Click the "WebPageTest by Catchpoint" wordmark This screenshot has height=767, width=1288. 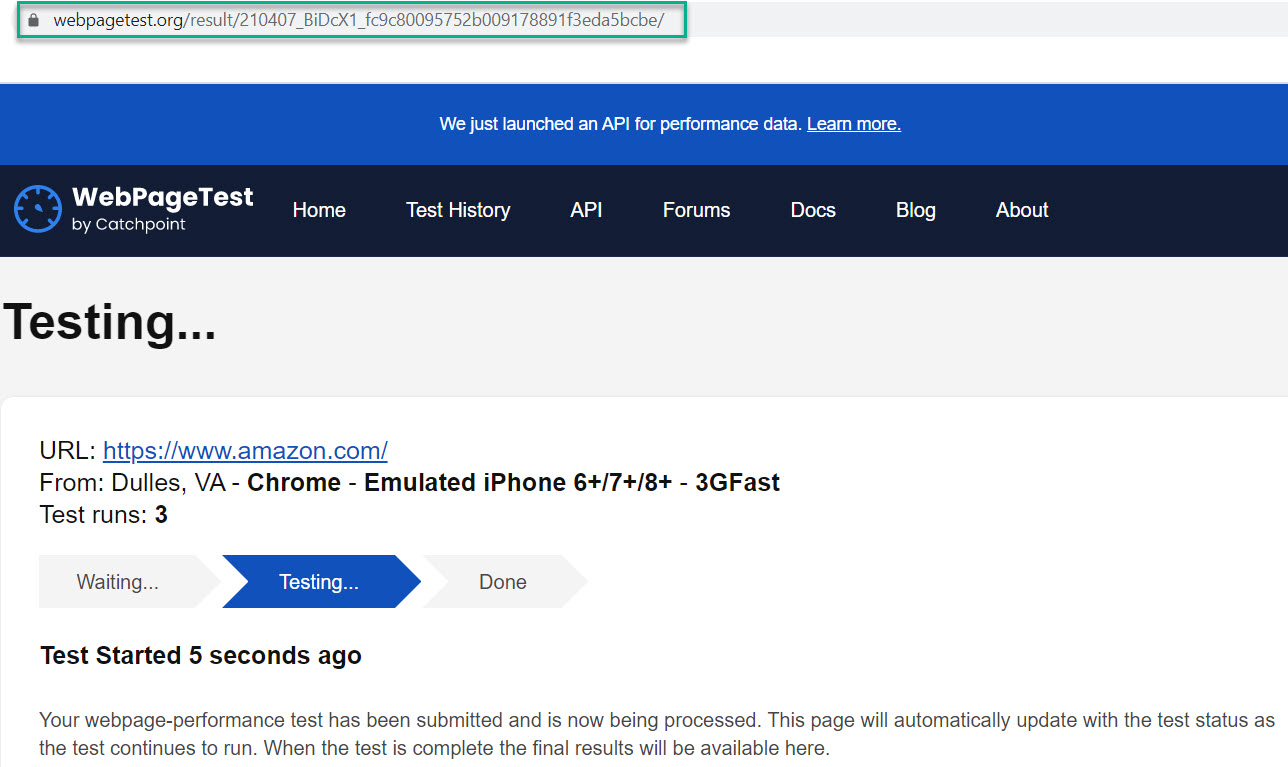(162, 208)
